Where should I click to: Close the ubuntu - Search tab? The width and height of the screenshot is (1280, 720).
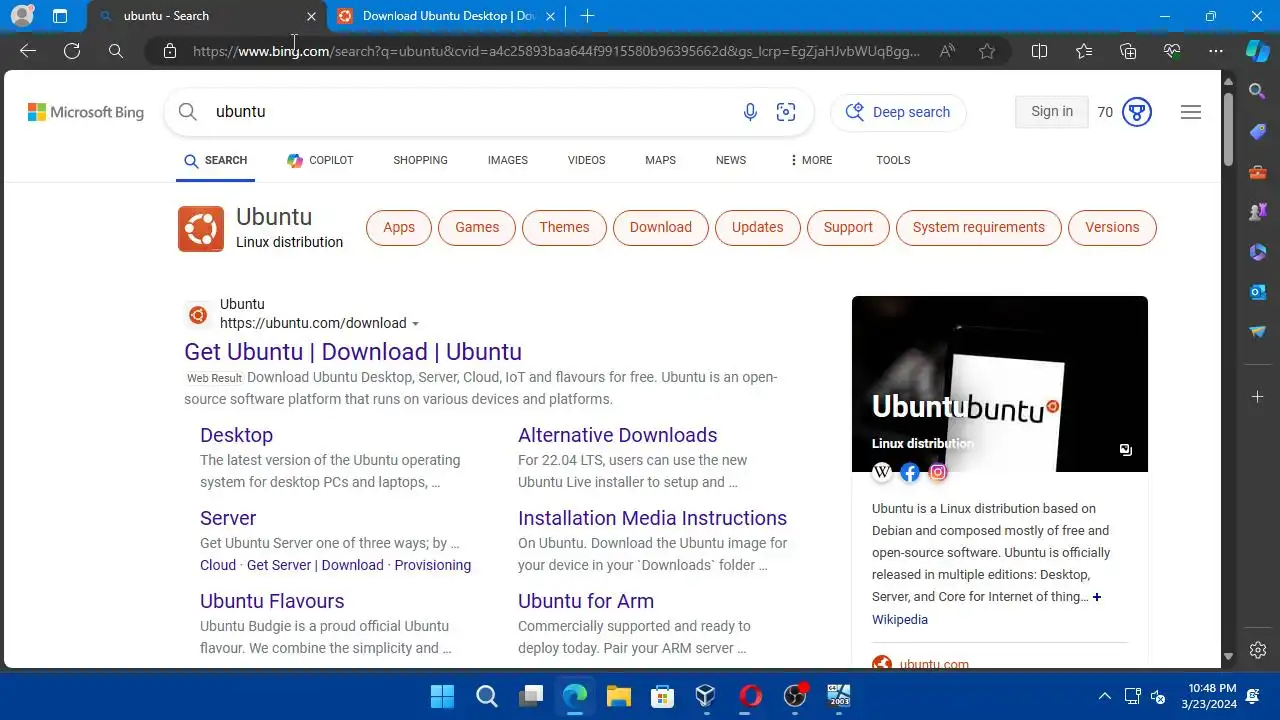coord(311,16)
